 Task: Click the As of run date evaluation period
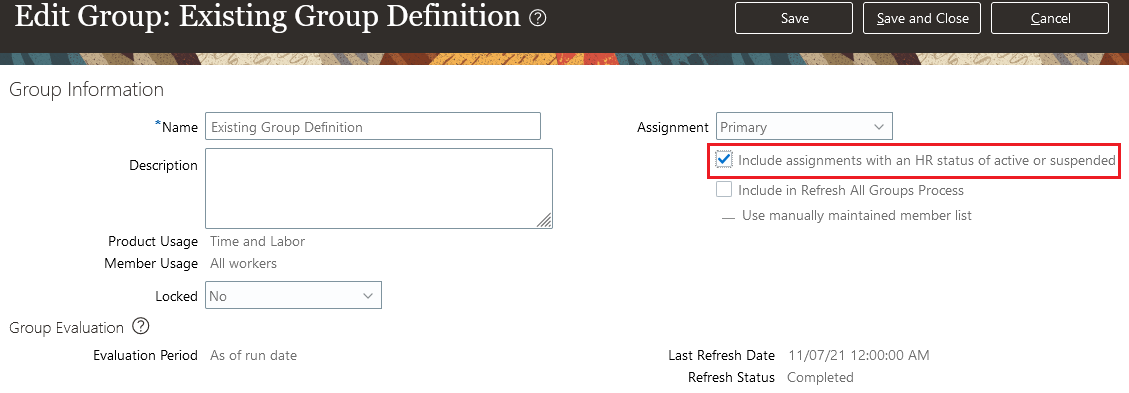[x=253, y=355]
